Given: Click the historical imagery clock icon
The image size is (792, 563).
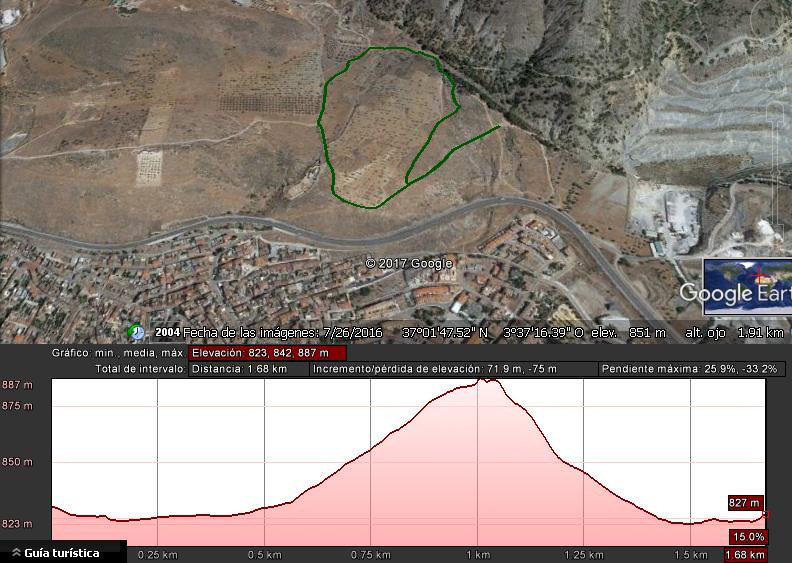Looking at the screenshot, I should pos(137,332).
